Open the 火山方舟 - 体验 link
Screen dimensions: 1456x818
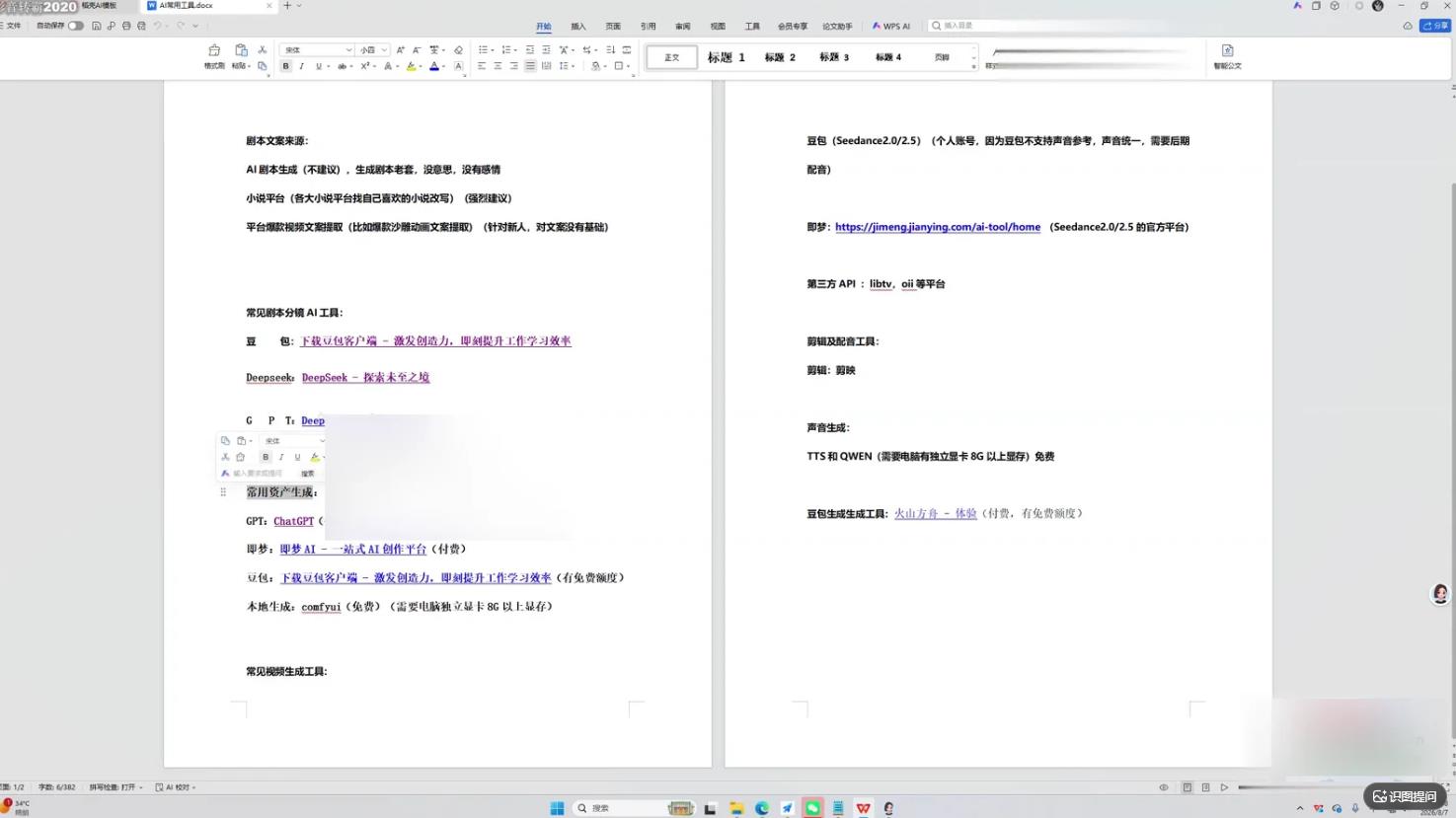(935, 513)
